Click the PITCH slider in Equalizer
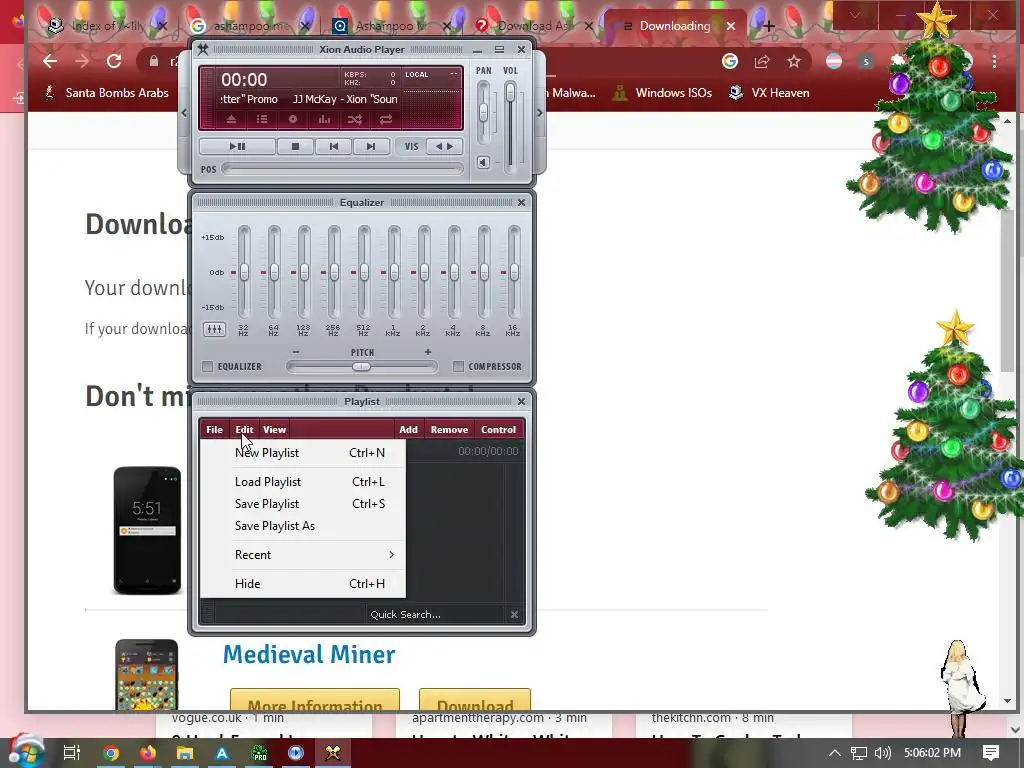Image resolution: width=1024 pixels, height=768 pixels. click(361, 366)
